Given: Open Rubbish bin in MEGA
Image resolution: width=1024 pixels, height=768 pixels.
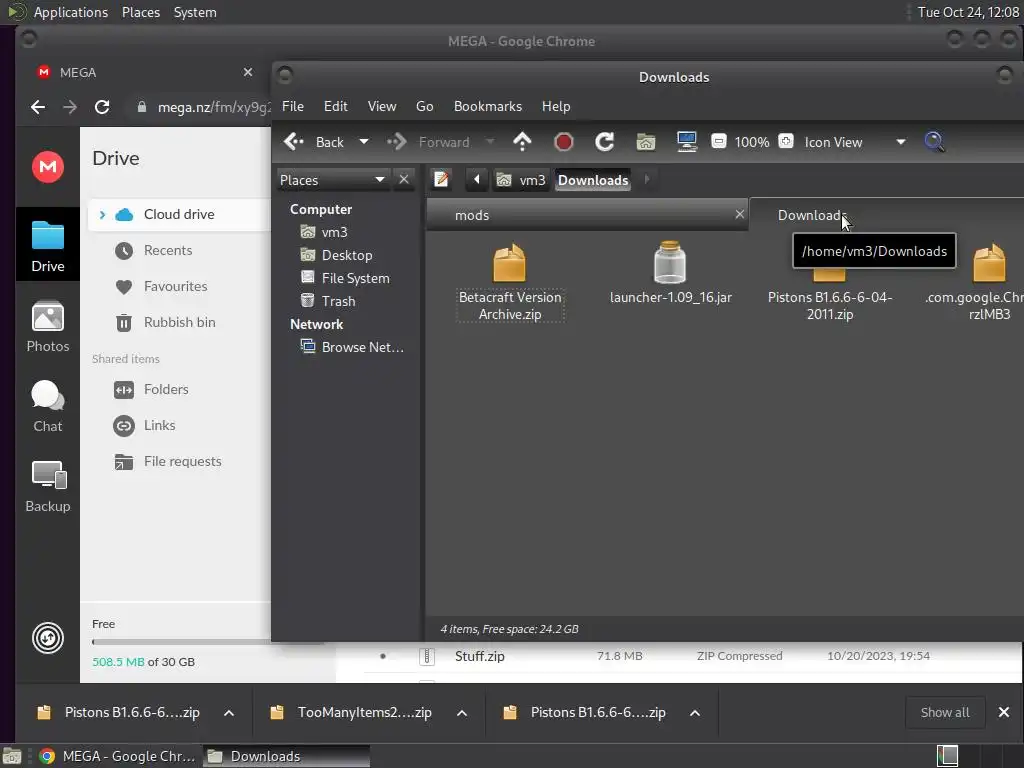Looking at the screenshot, I should click(165, 322).
